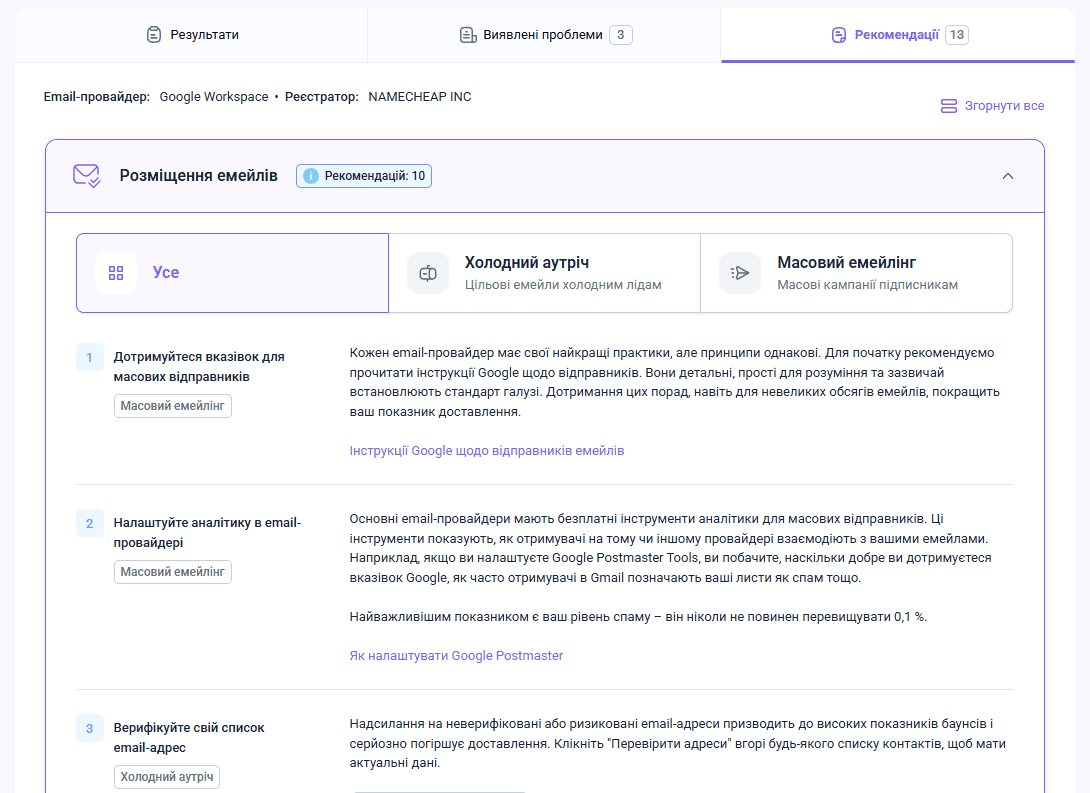Click the Масовий емейлінг tag under recommendation 2

pyautogui.click(x=173, y=573)
